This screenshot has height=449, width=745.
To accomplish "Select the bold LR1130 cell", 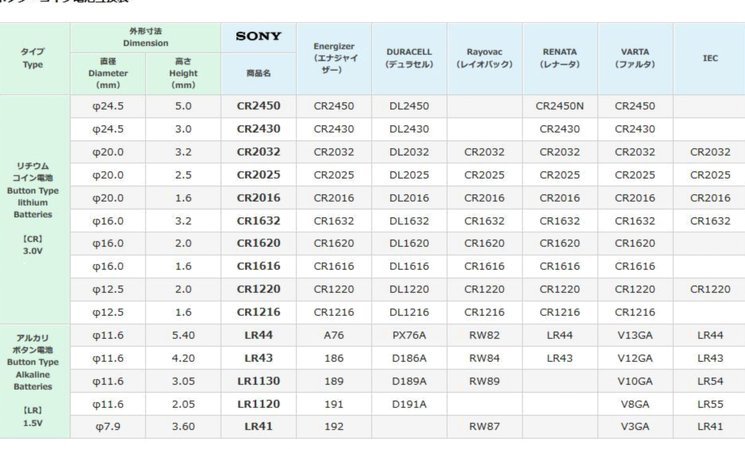I will [x=258, y=382].
